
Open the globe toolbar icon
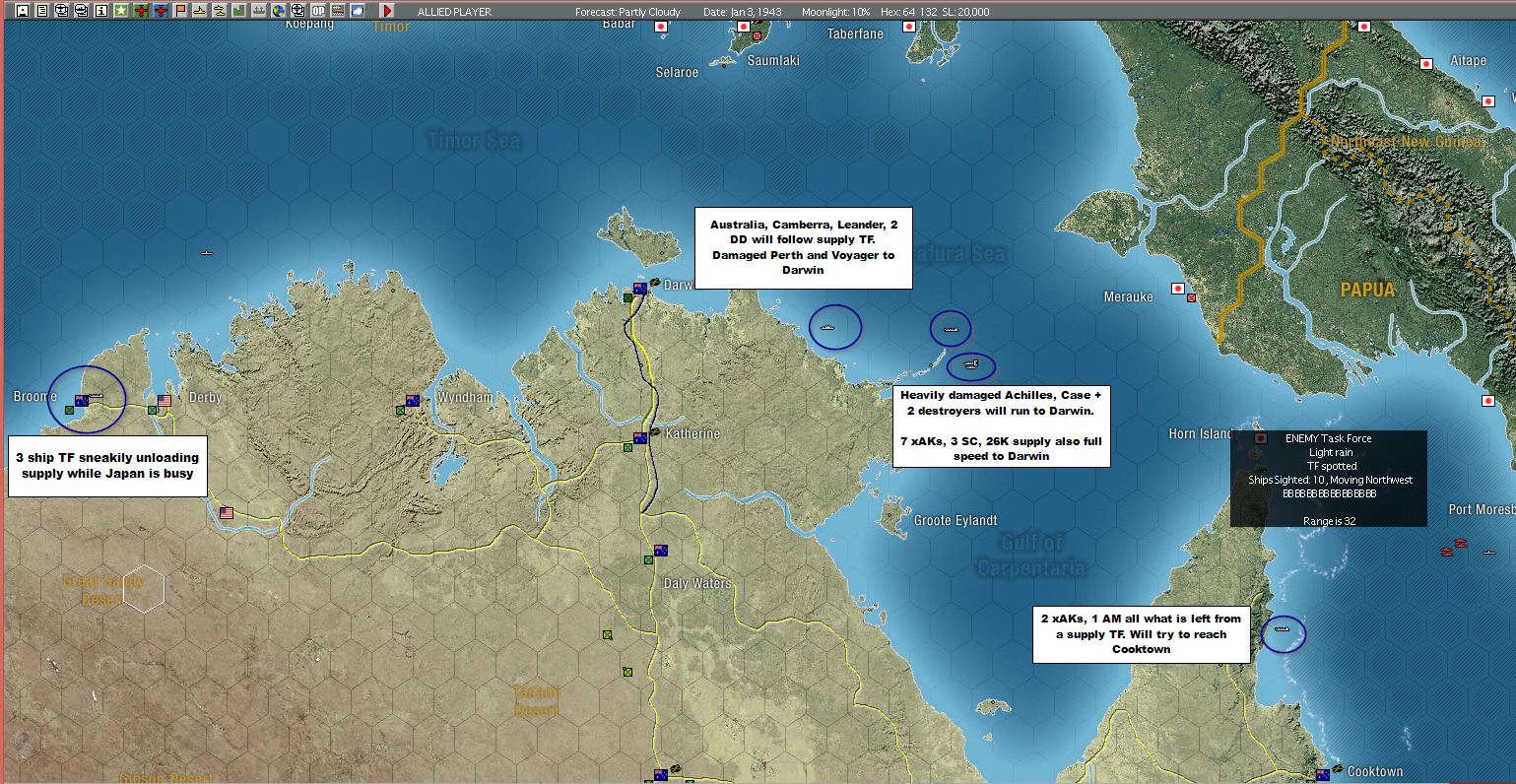click(x=278, y=11)
